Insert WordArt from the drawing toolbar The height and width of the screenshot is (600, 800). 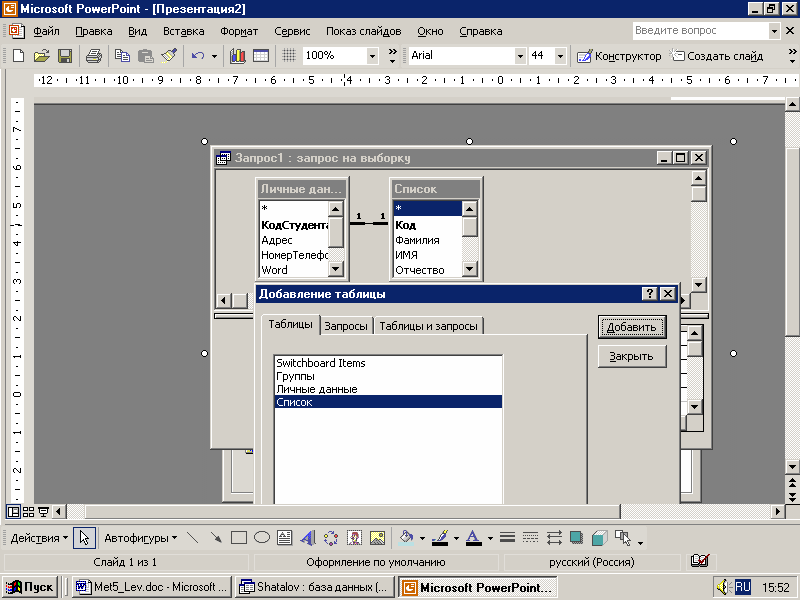(308, 538)
